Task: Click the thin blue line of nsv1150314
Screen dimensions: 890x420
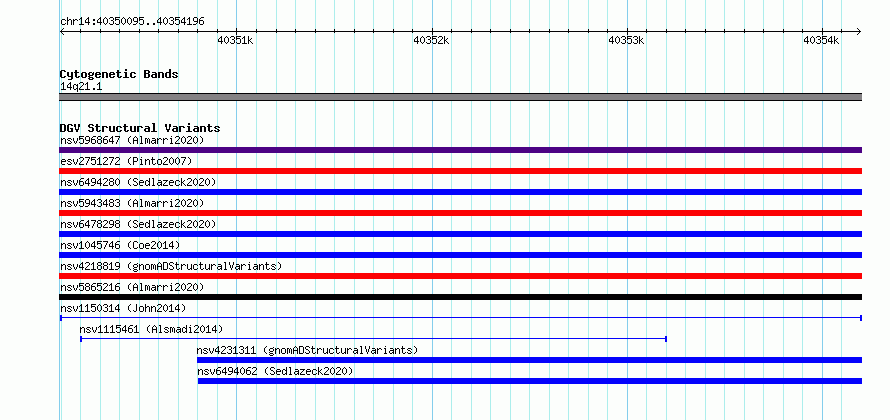Action: (x=461, y=318)
